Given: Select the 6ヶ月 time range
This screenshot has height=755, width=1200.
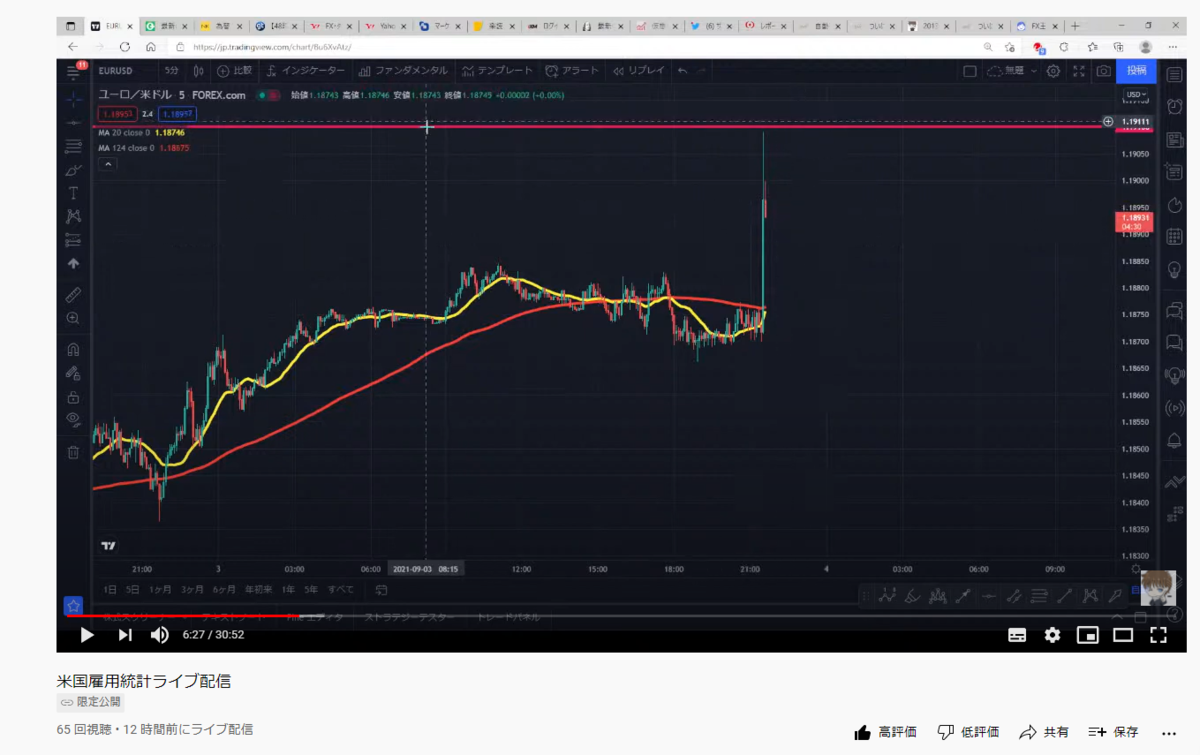Looking at the screenshot, I should [x=224, y=589].
